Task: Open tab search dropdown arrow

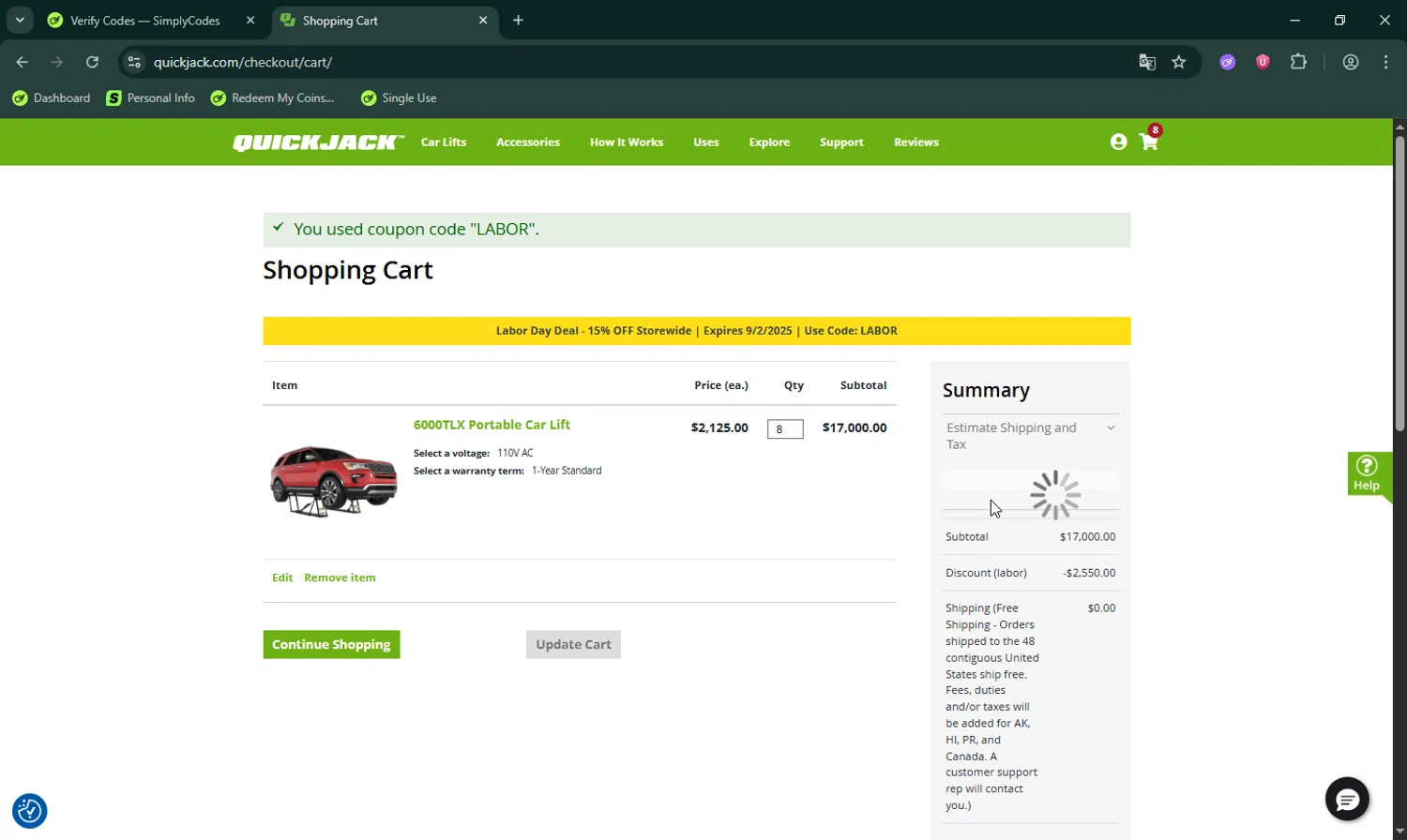Action: 20,20
